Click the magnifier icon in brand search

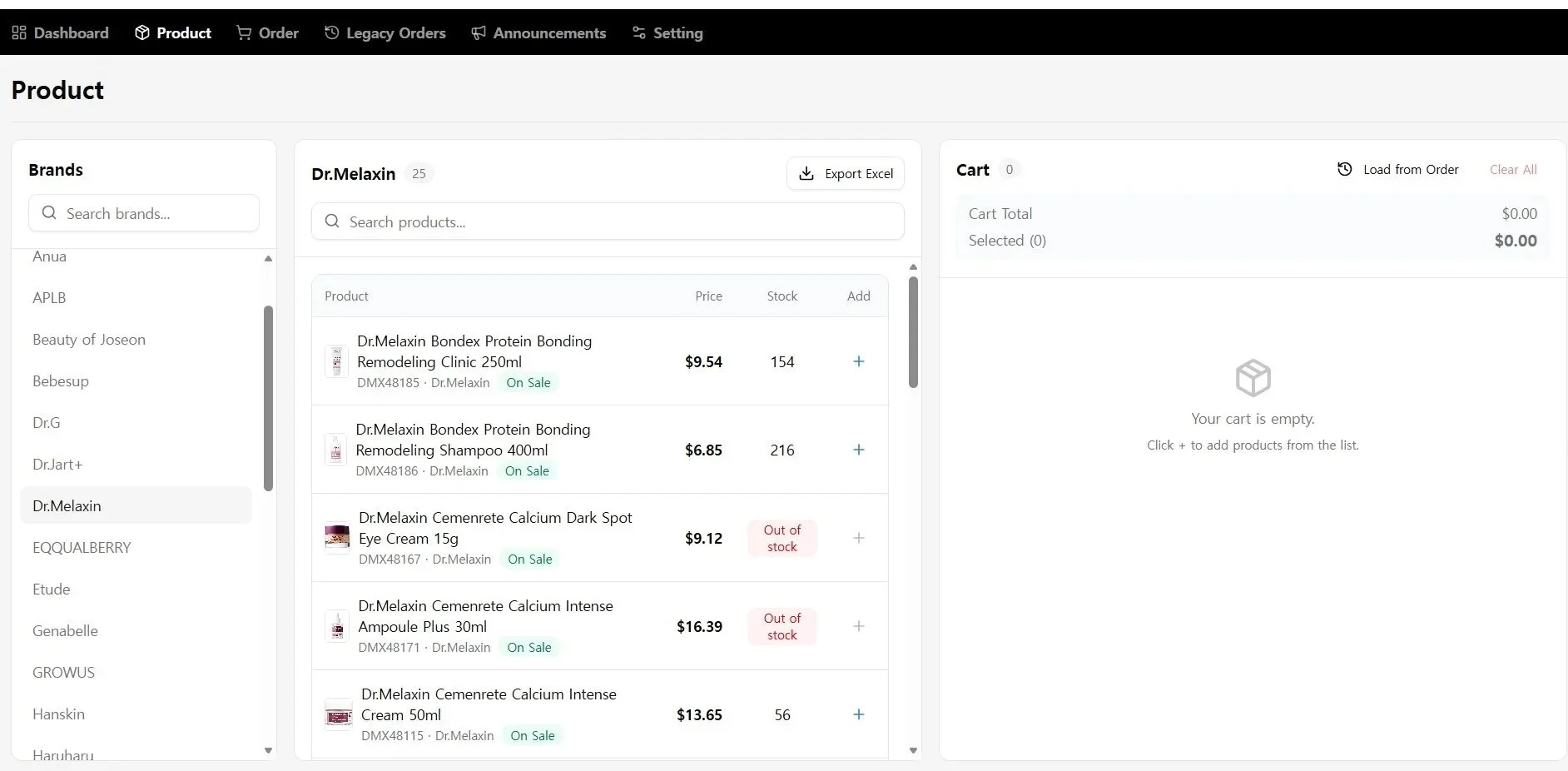tap(49, 213)
